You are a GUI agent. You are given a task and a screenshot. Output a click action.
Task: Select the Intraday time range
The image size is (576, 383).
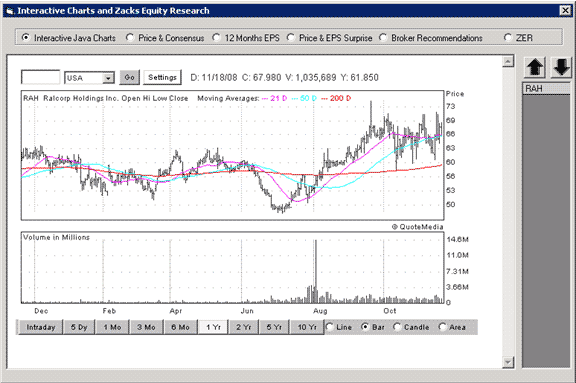click(x=40, y=327)
